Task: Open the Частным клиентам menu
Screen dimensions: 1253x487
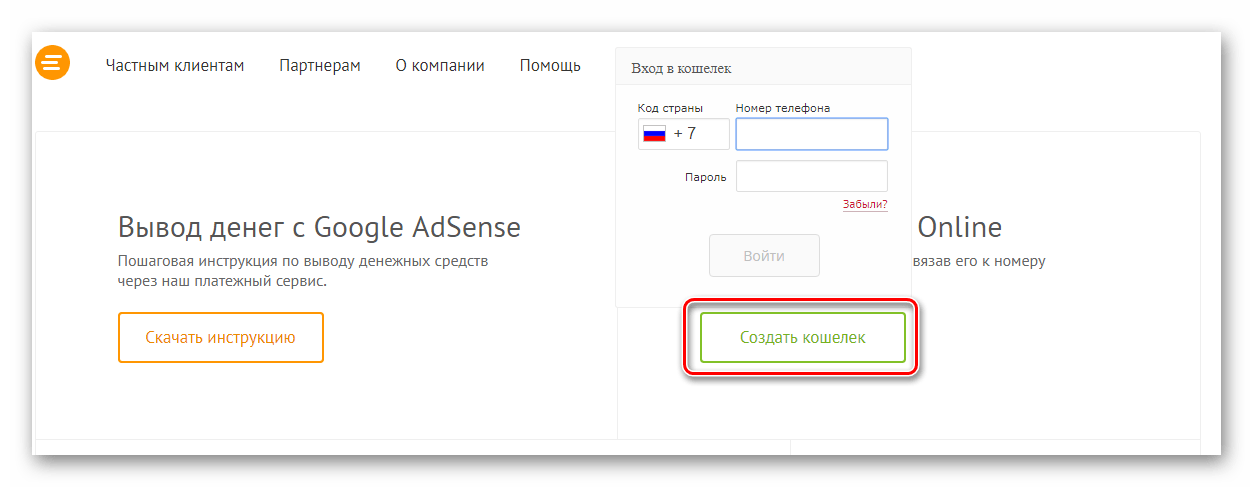Action: 174,66
